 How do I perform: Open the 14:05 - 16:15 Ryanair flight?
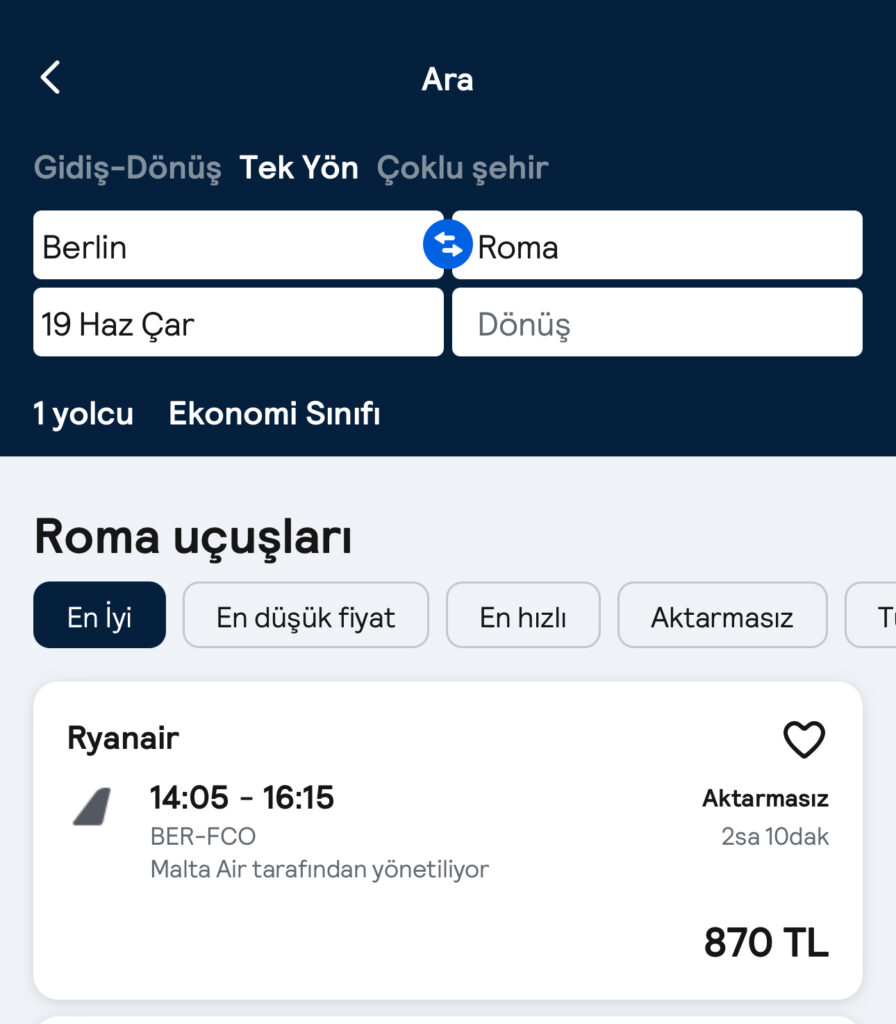pos(242,798)
